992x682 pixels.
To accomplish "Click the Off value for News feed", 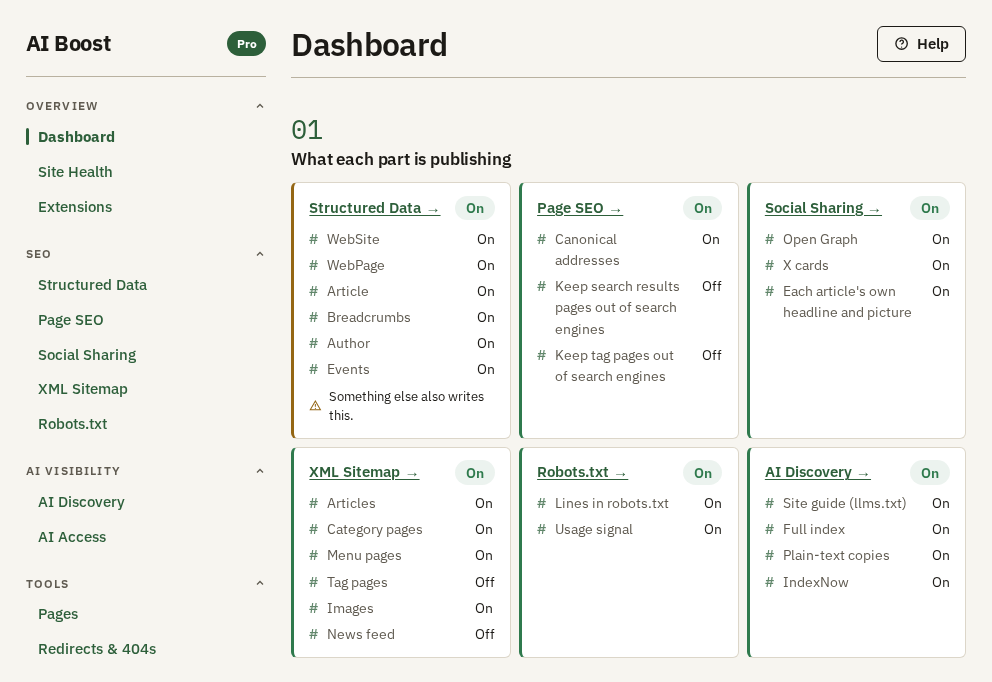I will coord(485,634).
